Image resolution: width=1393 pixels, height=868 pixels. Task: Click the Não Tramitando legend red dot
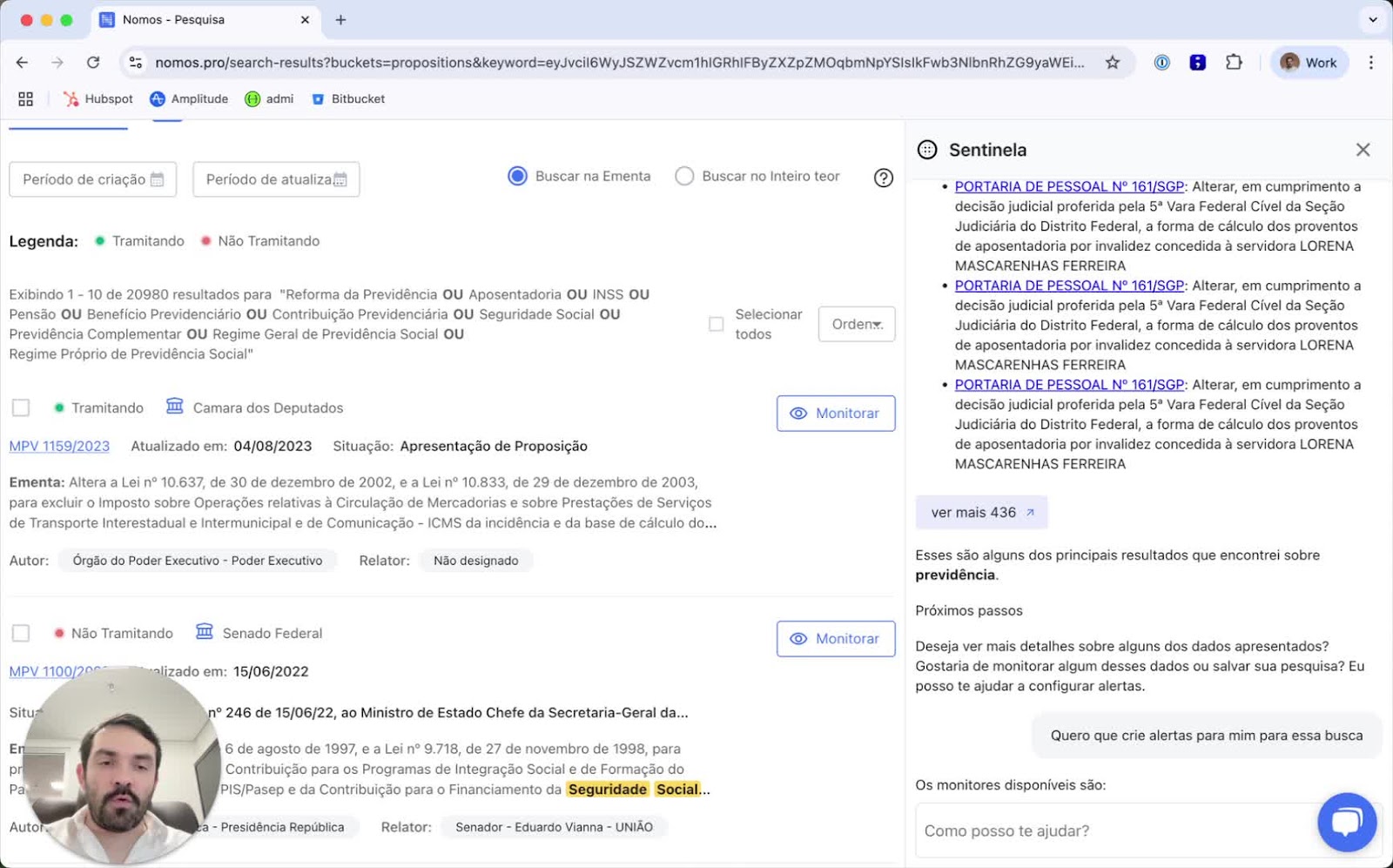coord(205,241)
